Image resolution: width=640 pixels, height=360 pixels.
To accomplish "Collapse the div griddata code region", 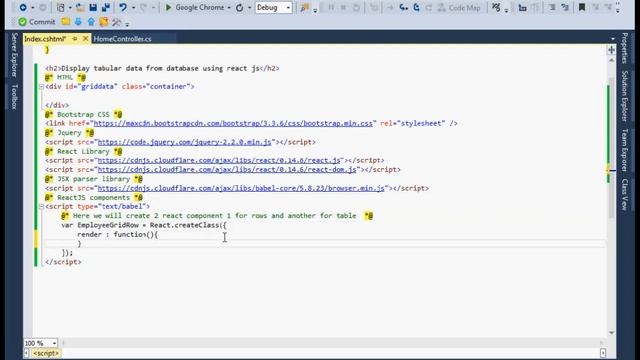I will (x=41, y=87).
